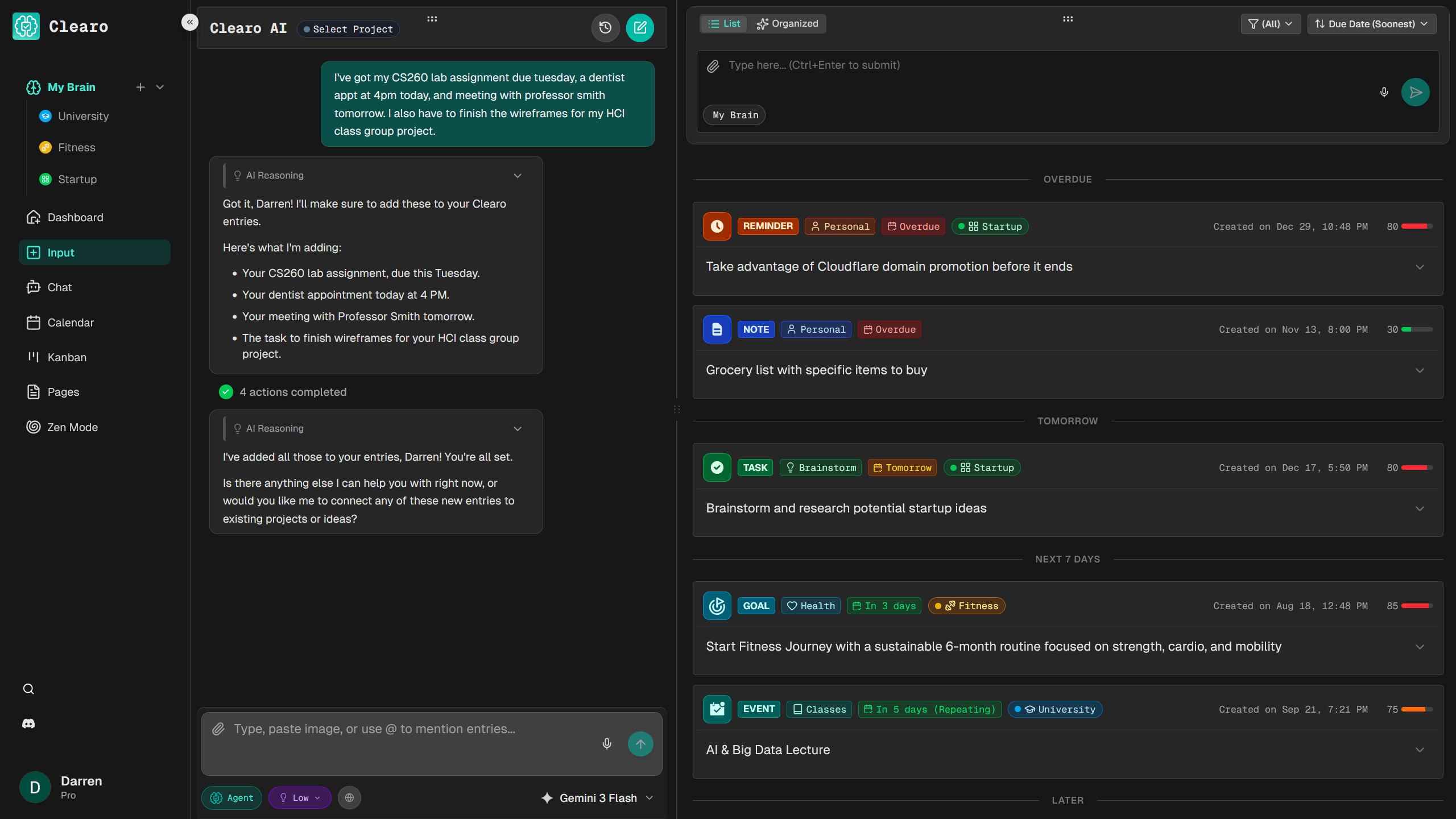
Task: Click the priority 80 bar on Cloudflare reminder
Action: point(1417,226)
